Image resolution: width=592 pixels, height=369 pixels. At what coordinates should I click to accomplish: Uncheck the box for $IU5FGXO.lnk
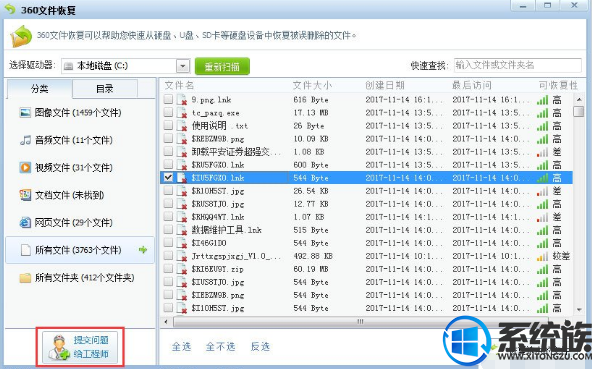pyautogui.click(x=168, y=177)
